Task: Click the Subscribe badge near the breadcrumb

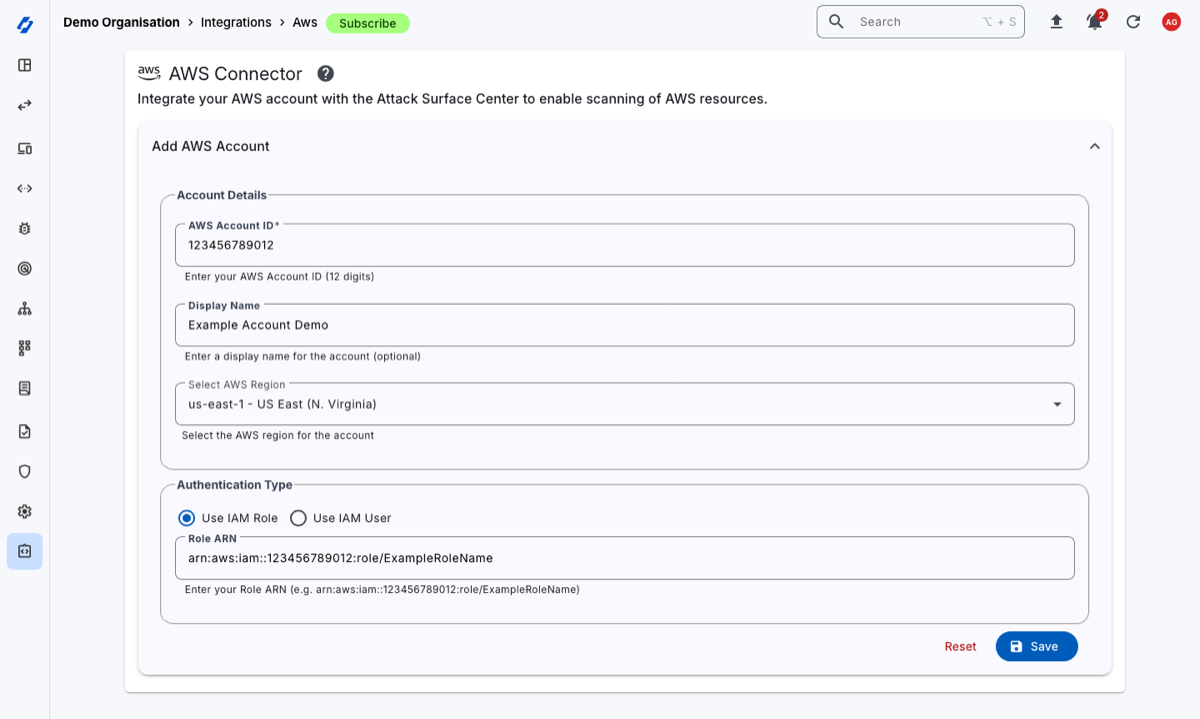Action: click(368, 22)
